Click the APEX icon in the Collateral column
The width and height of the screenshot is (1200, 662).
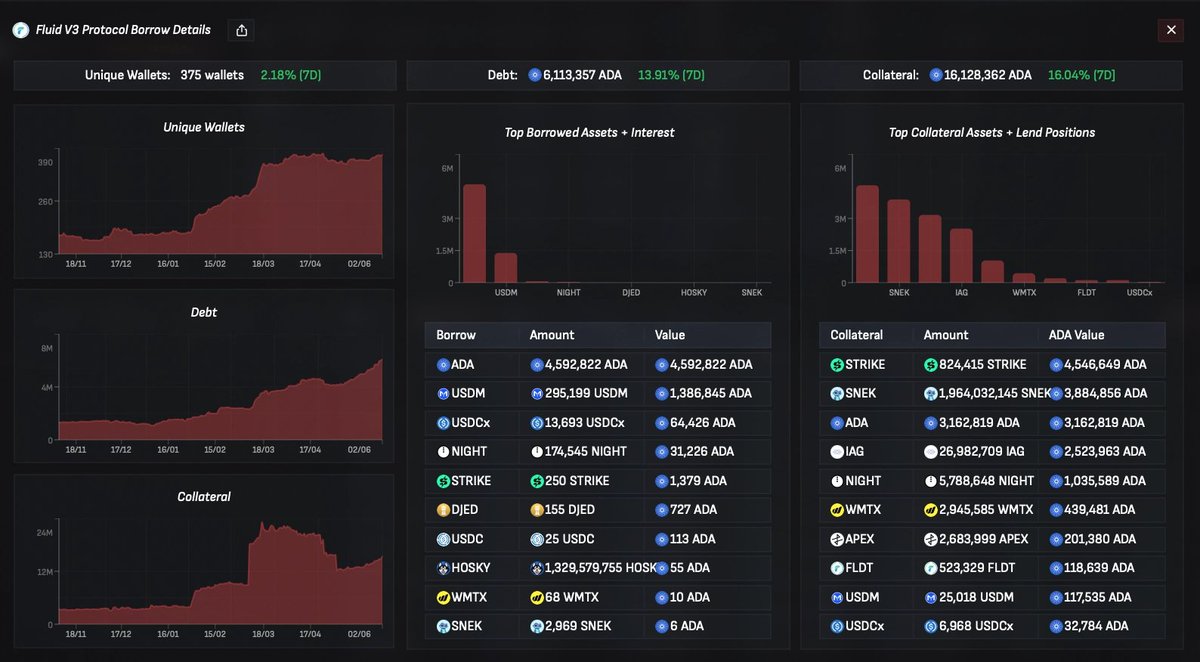[x=837, y=539]
